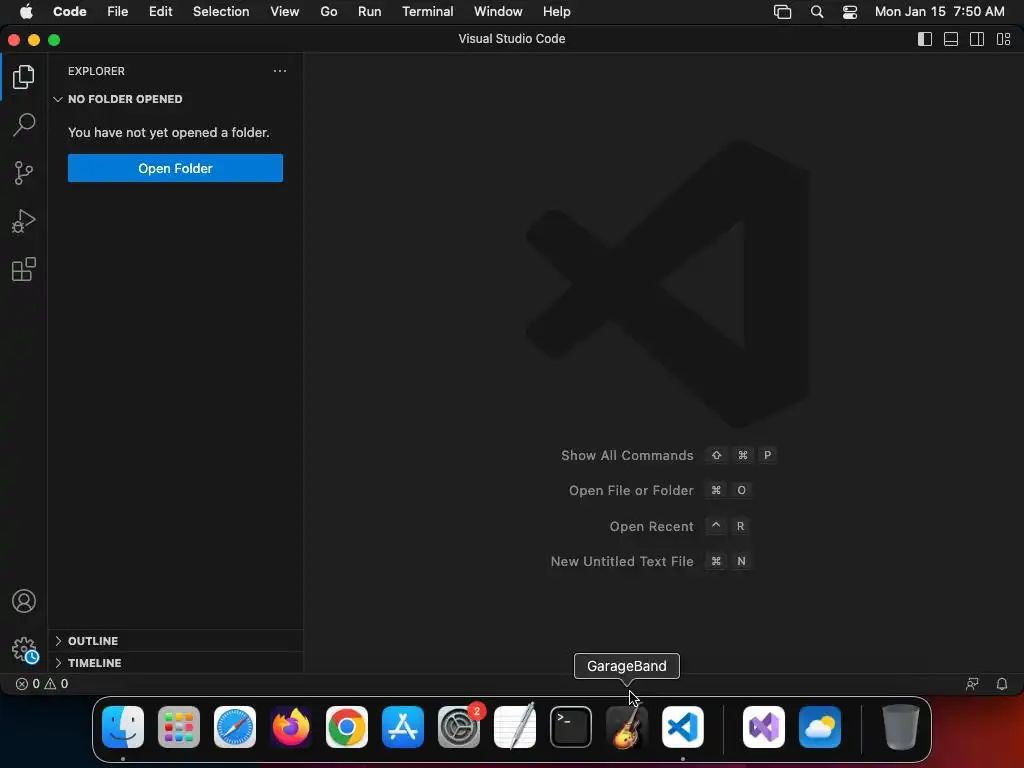This screenshot has height=768, width=1024.
Task: Open the Terminal menu
Action: tap(427, 12)
